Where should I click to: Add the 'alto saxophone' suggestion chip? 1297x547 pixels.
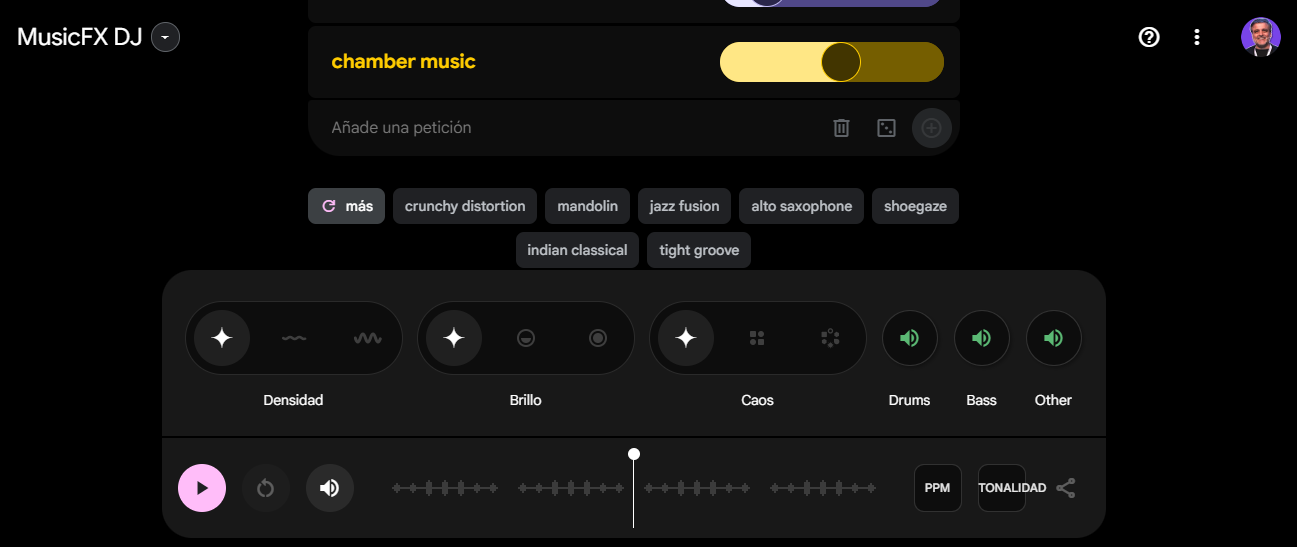(802, 206)
